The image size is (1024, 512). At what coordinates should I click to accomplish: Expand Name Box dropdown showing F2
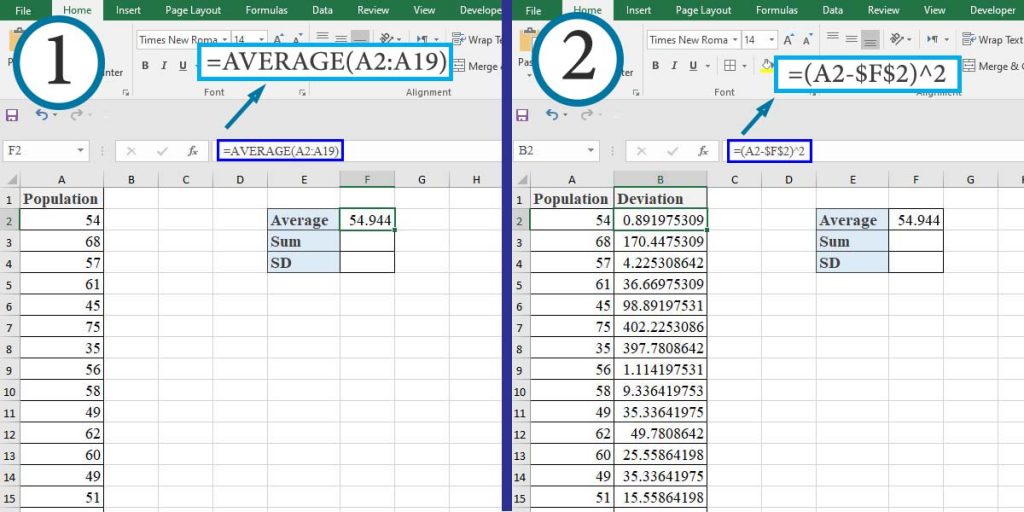point(80,151)
